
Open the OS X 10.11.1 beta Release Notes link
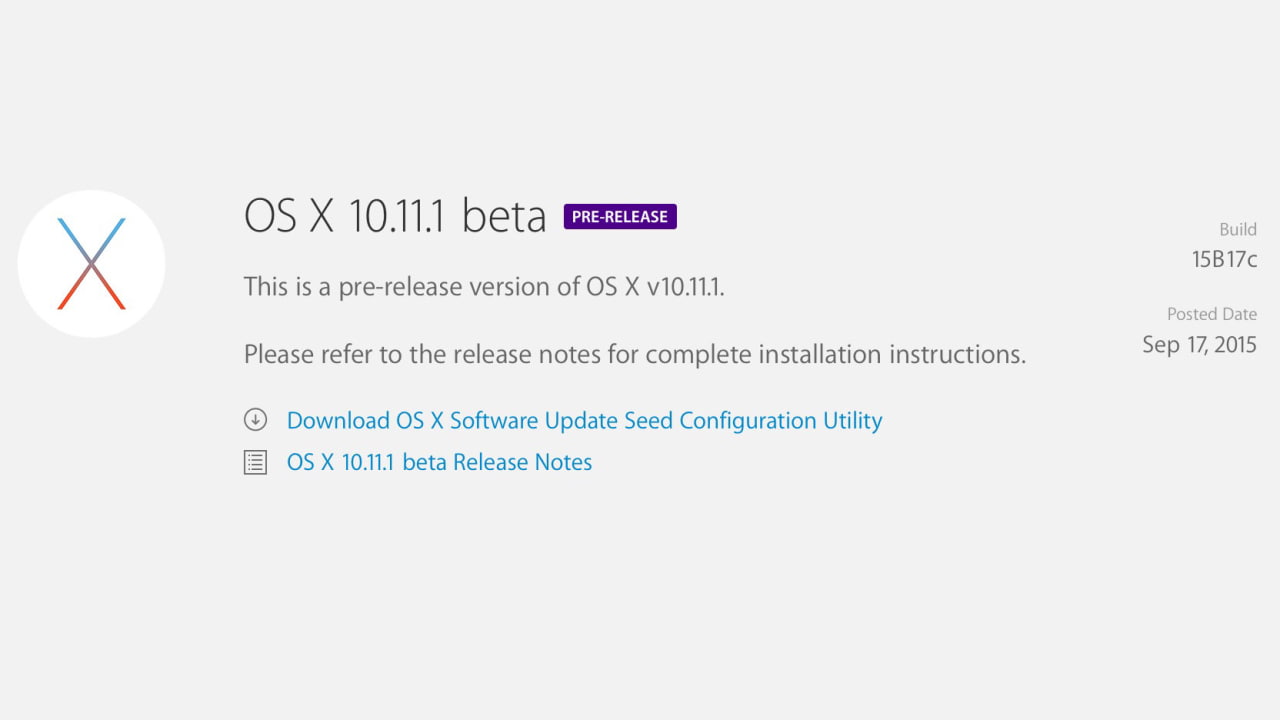tap(439, 462)
